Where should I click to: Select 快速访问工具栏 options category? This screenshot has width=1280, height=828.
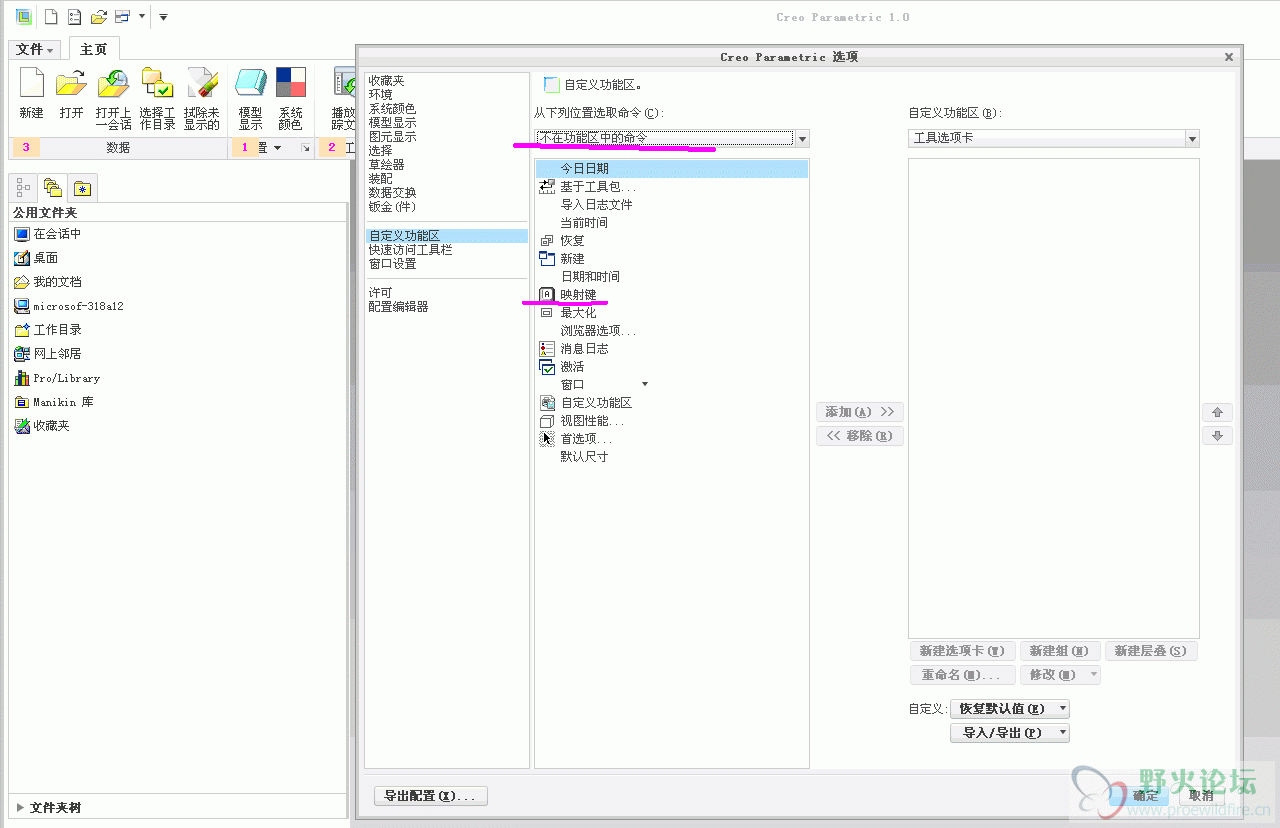(410, 250)
